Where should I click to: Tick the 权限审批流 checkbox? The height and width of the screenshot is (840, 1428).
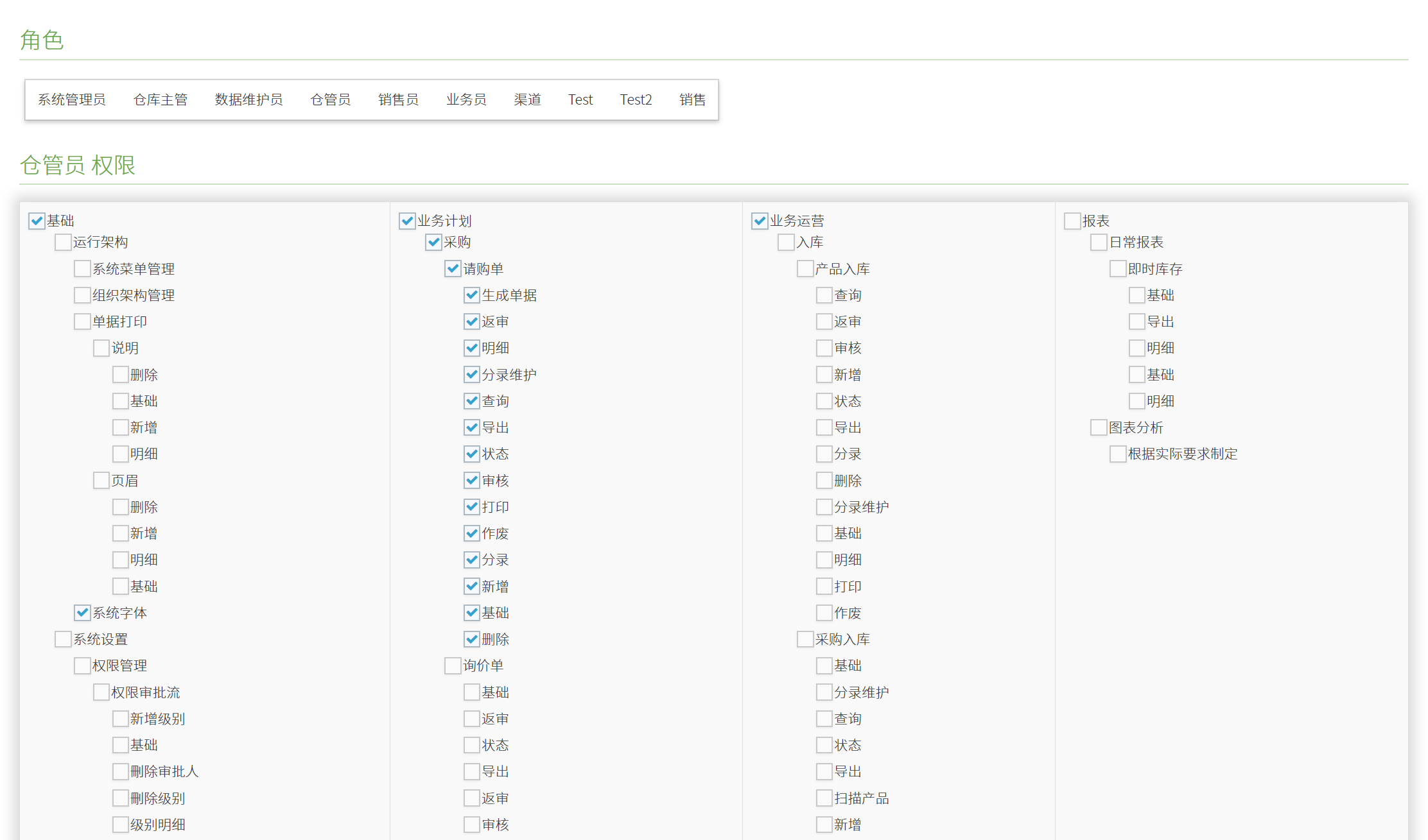click(x=101, y=692)
